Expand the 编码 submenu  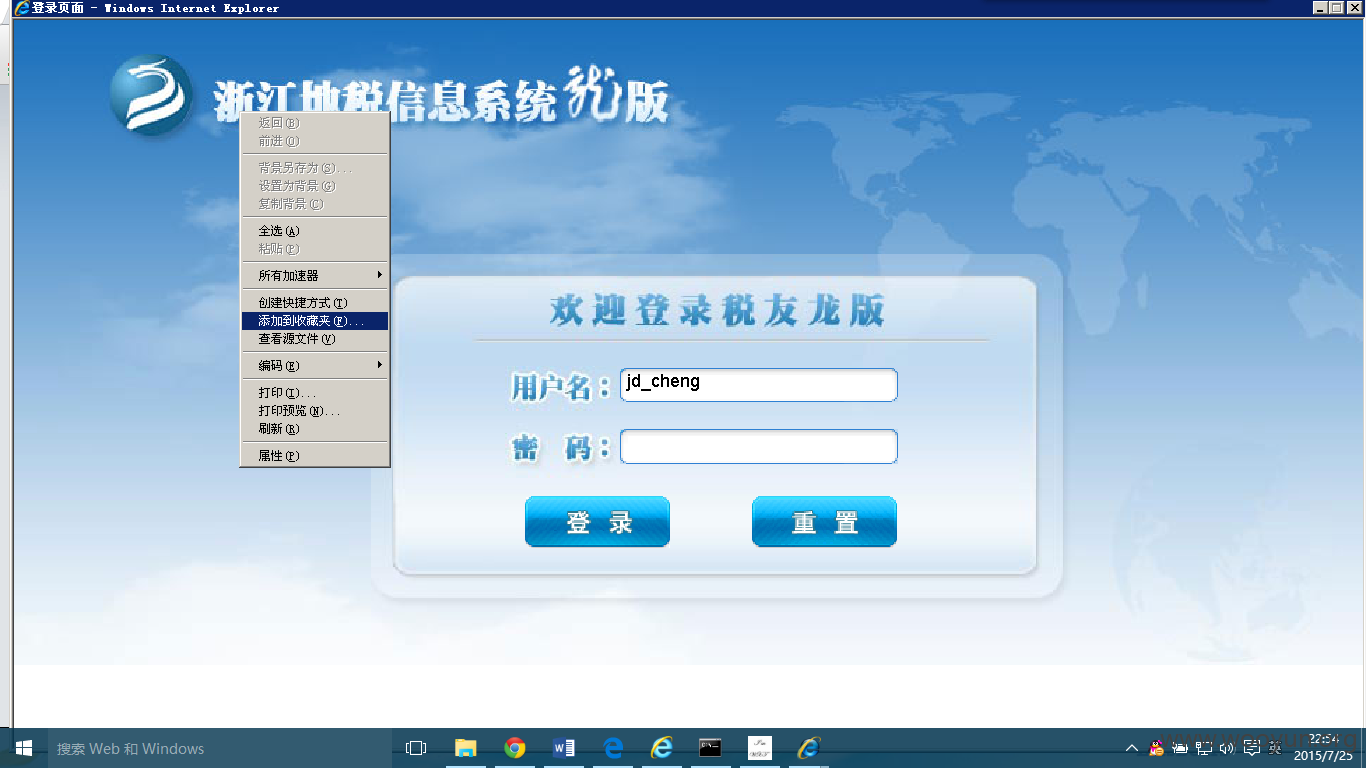point(314,366)
